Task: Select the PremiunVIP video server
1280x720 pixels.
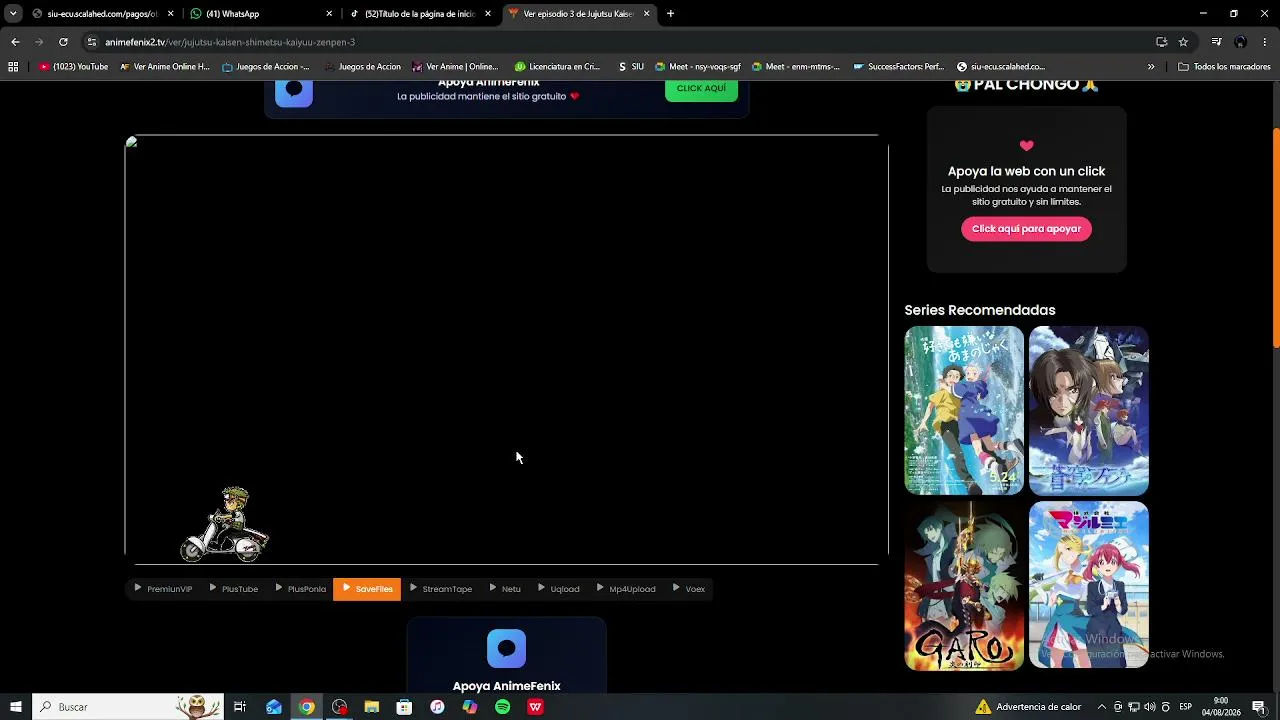Action: click(163, 589)
